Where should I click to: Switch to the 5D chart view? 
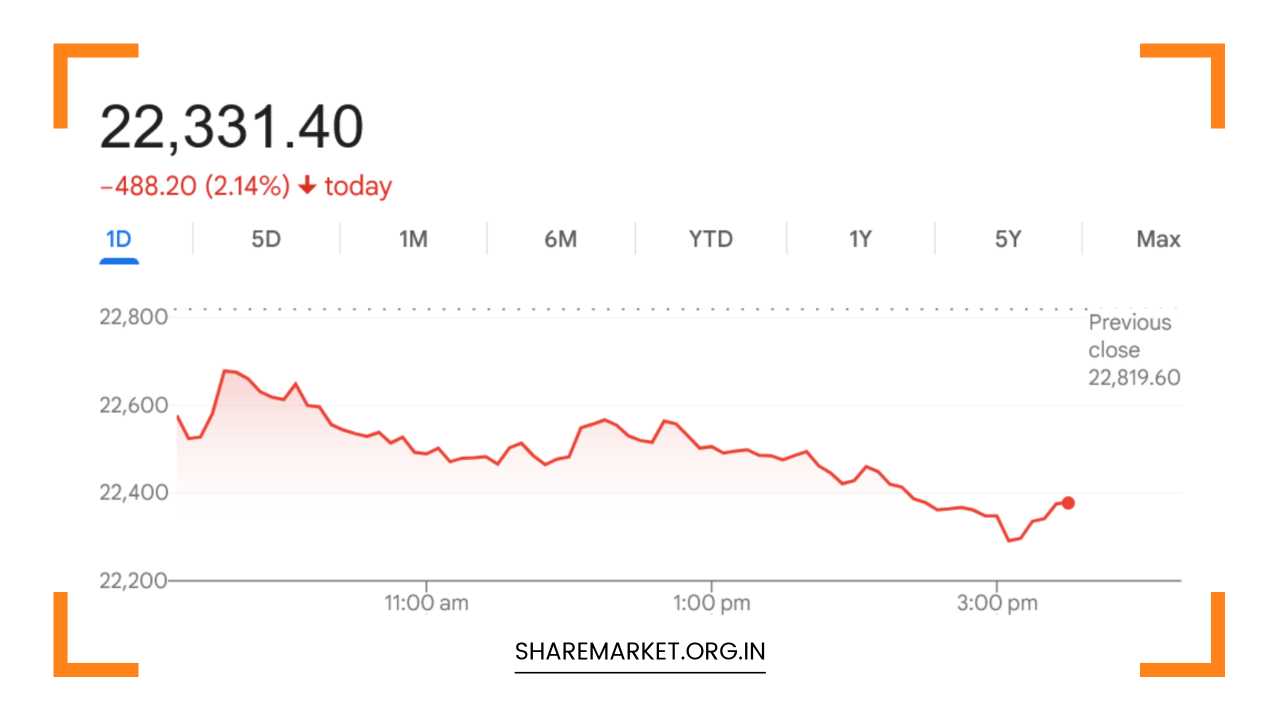coord(265,239)
